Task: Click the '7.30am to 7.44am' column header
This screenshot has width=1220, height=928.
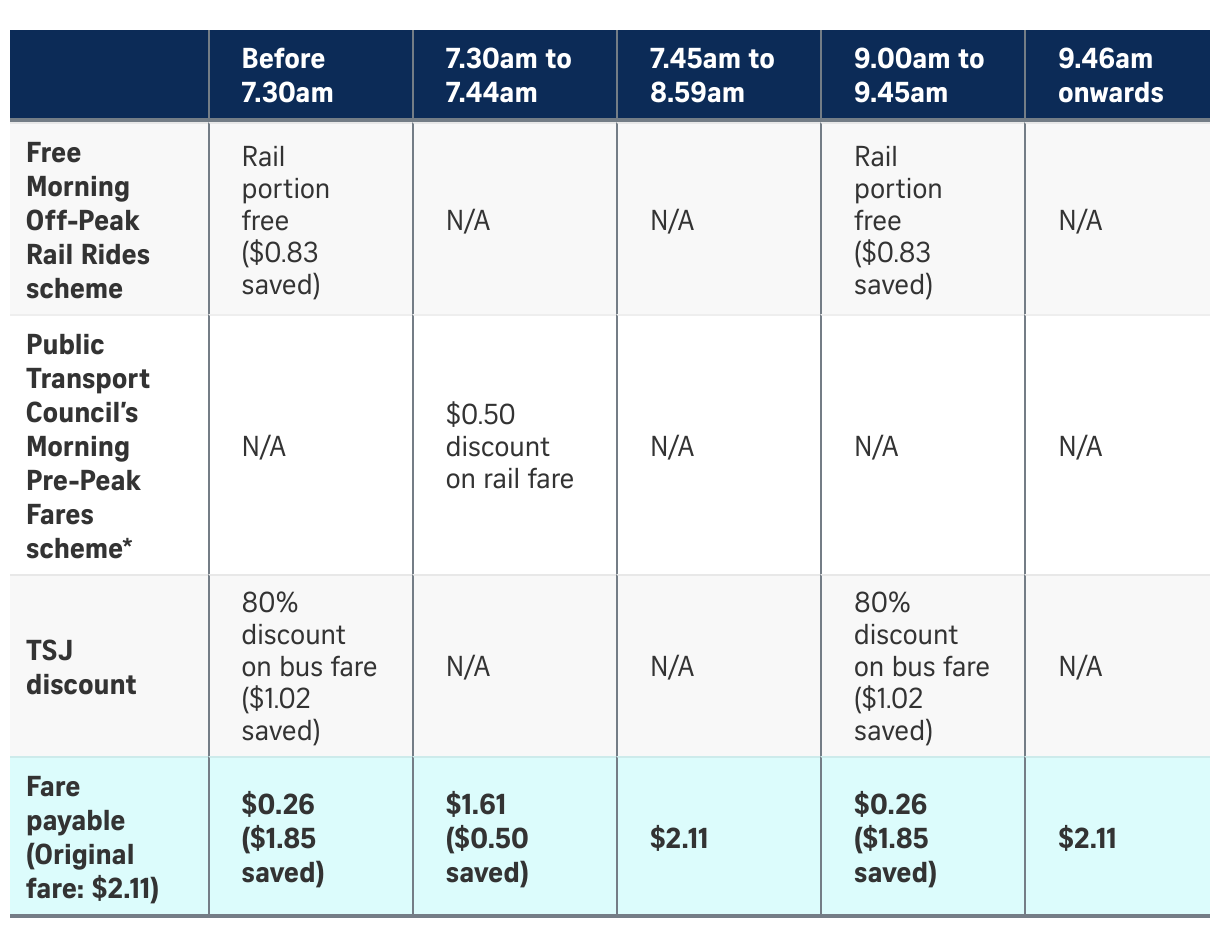Action: 508,76
